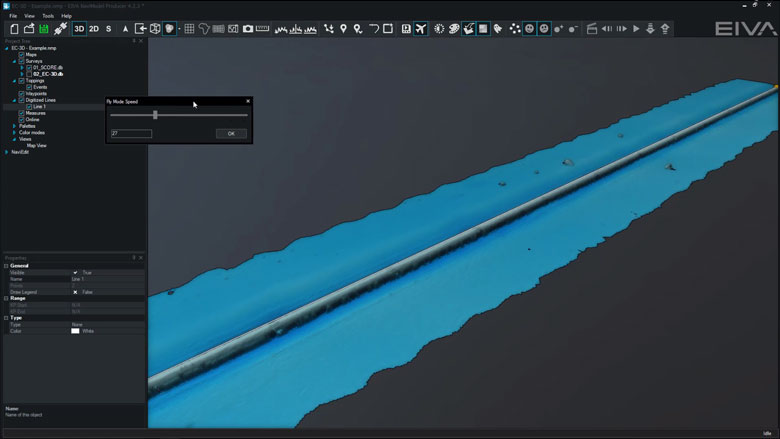
Task: Click the color palette icon
Action: [x=453, y=29]
